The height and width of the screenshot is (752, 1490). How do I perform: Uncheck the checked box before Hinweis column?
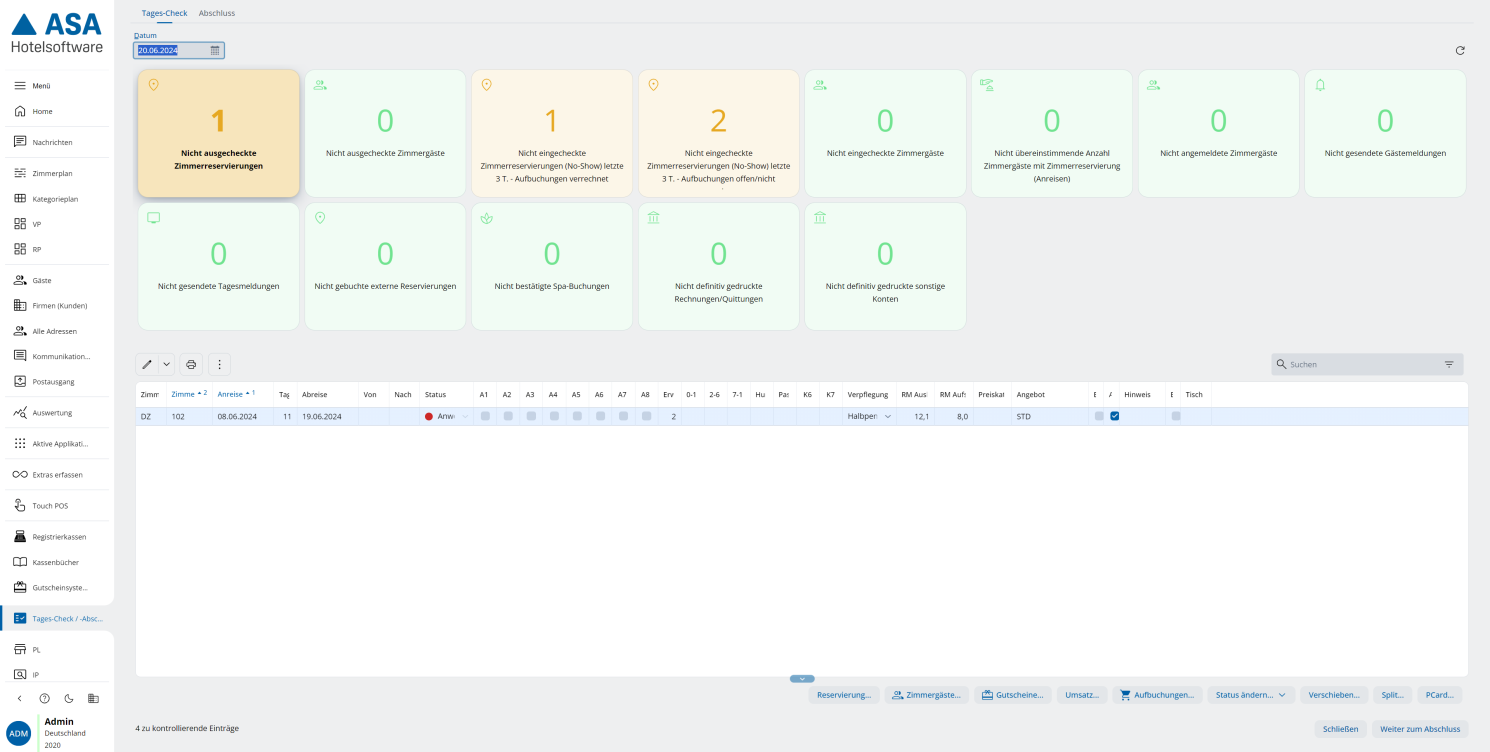1114,416
